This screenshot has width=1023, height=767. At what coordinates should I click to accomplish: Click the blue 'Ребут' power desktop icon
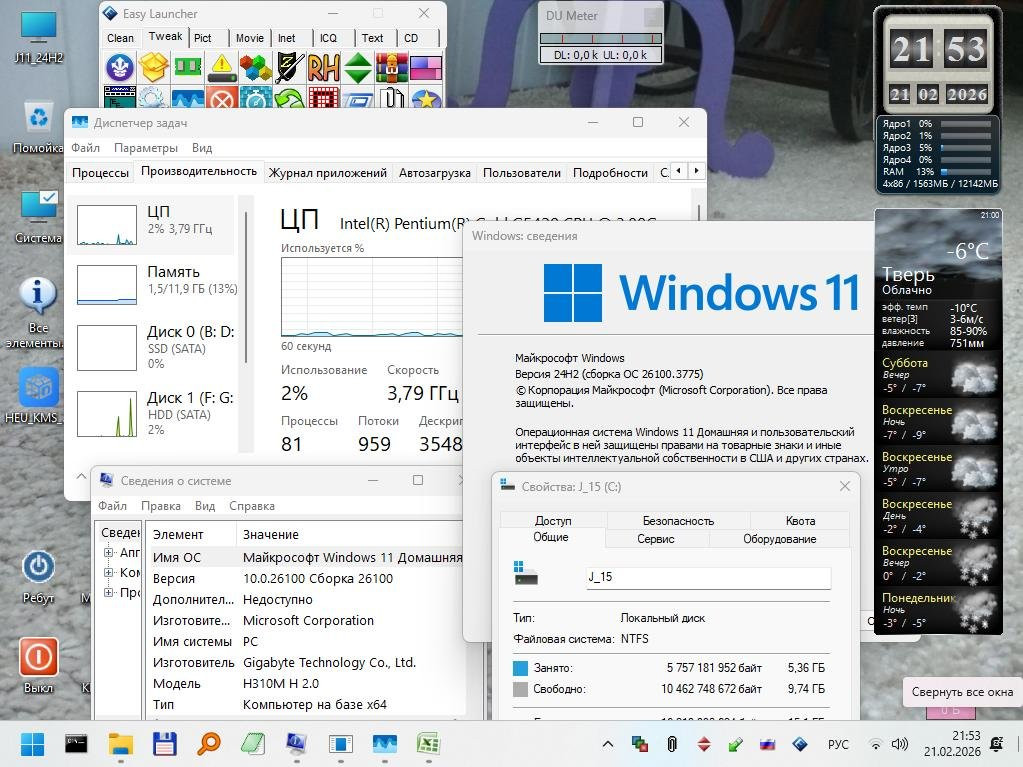(x=38, y=567)
